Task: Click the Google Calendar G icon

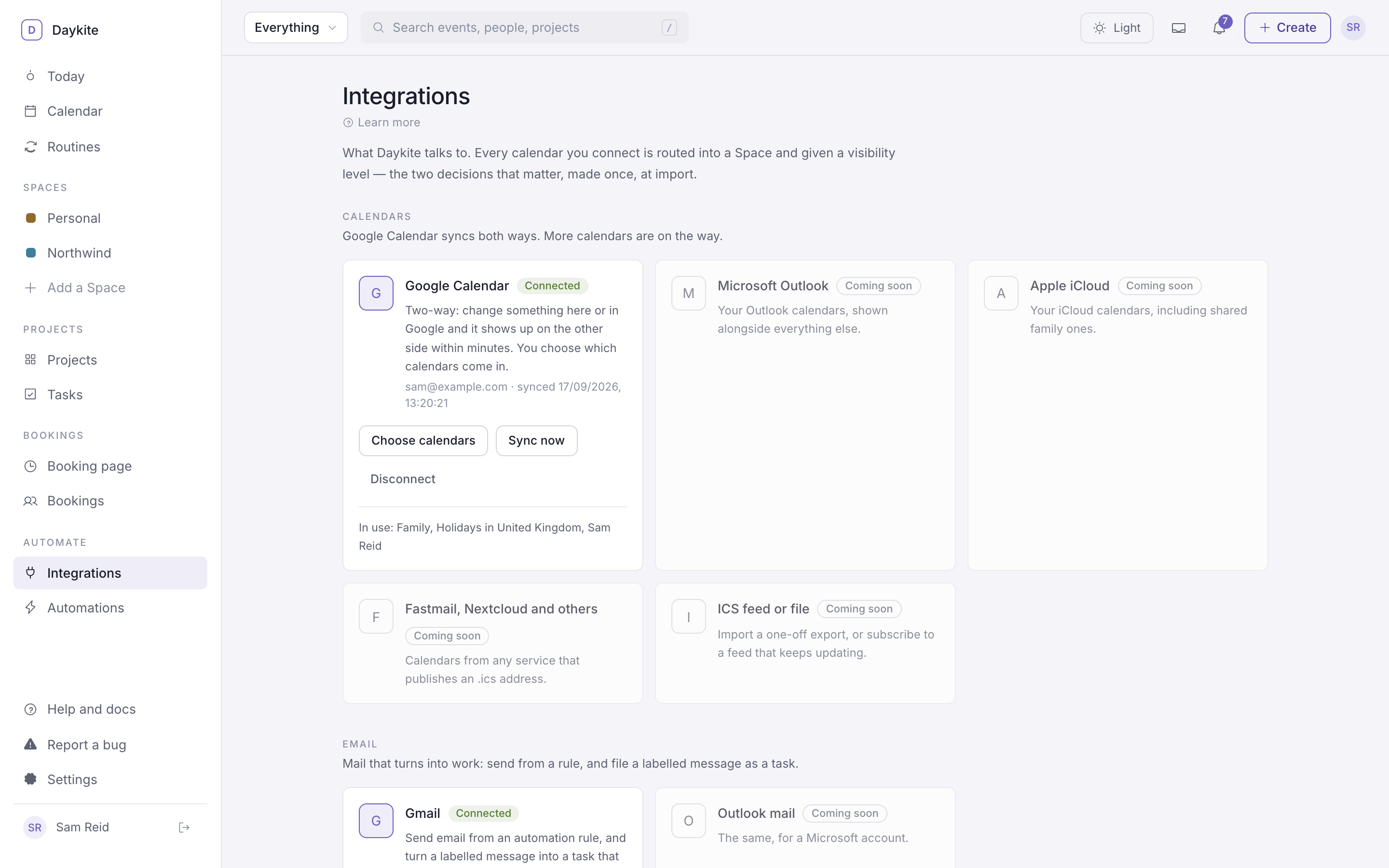Action: point(376,293)
